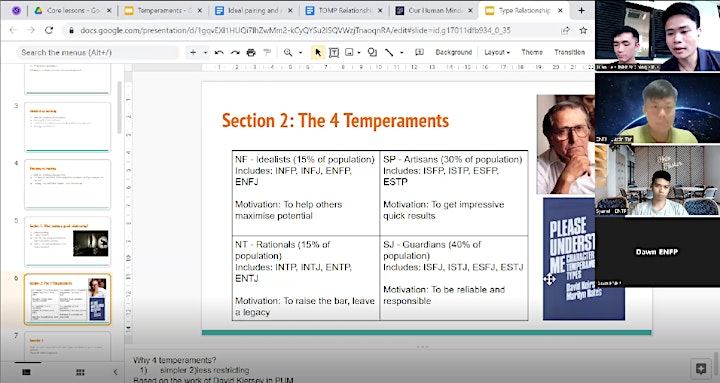
Task: Switch to Core lessons Drive tab
Action: 73,10
